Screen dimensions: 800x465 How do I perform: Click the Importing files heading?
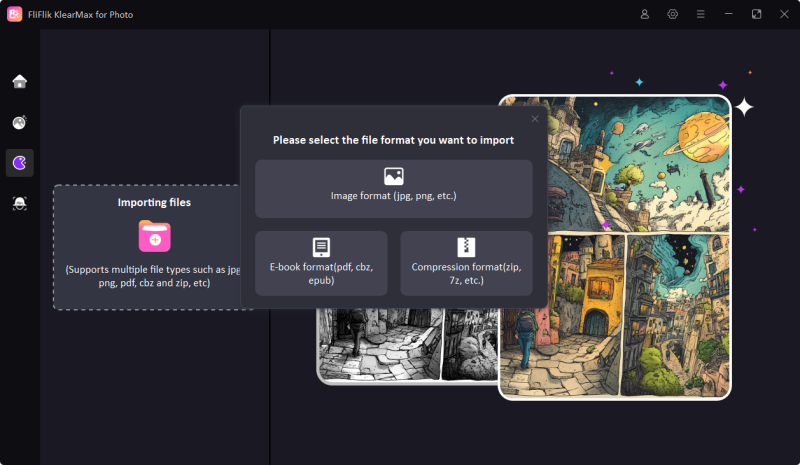click(154, 203)
